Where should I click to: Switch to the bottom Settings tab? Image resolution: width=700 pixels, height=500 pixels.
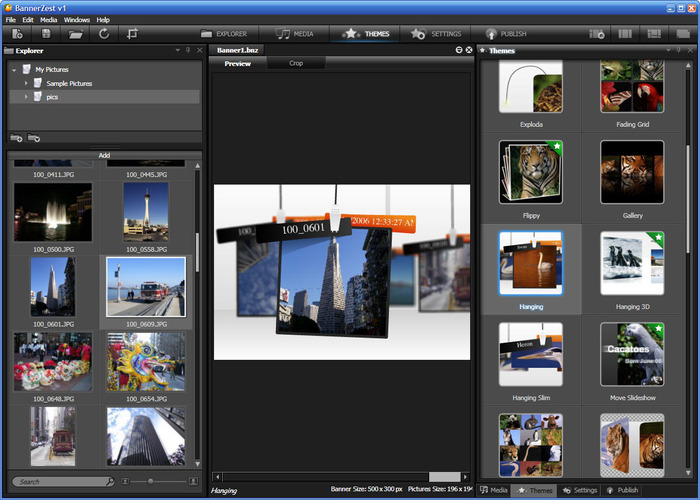pyautogui.click(x=579, y=490)
